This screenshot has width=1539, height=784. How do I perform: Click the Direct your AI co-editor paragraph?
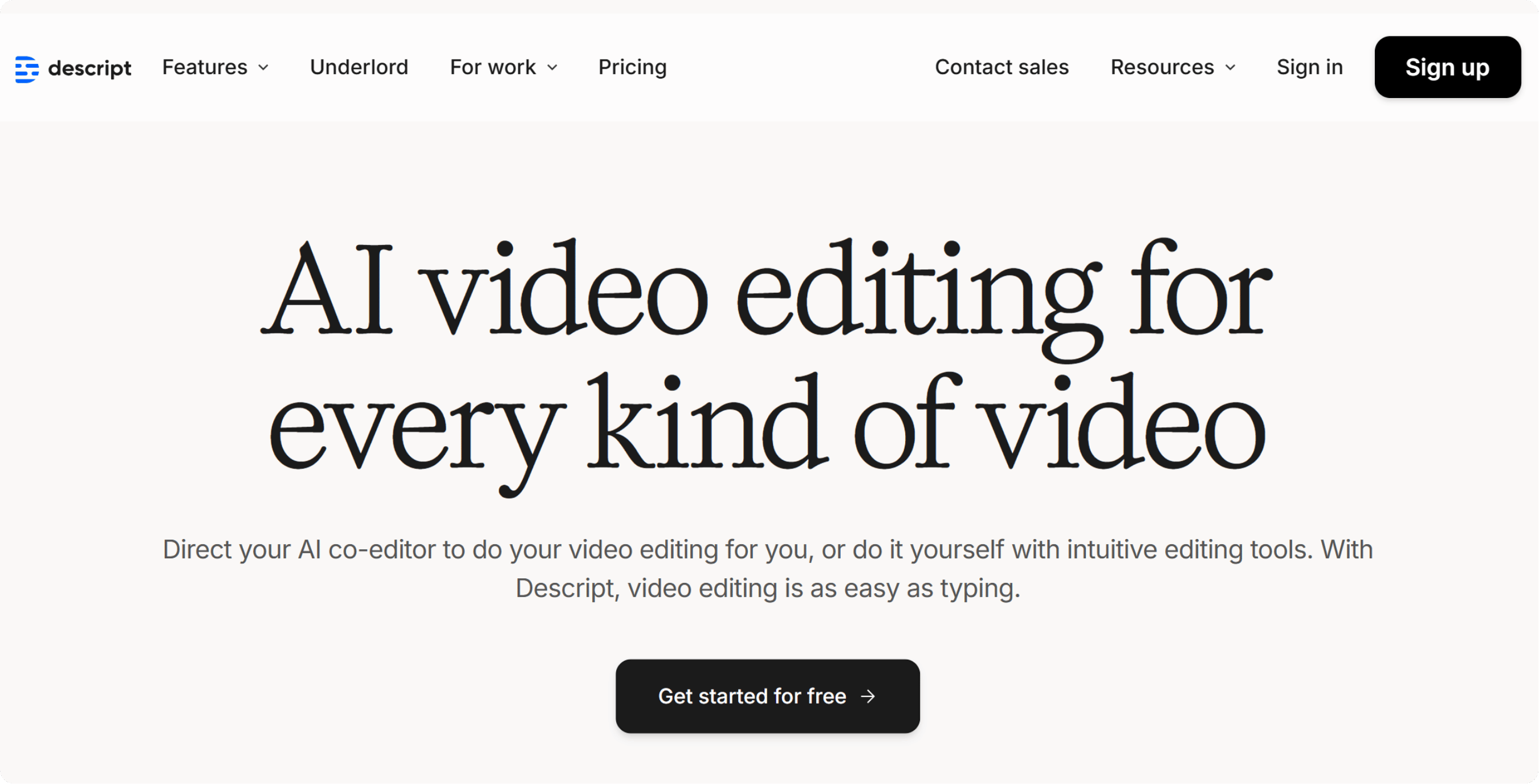coord(767,549)
